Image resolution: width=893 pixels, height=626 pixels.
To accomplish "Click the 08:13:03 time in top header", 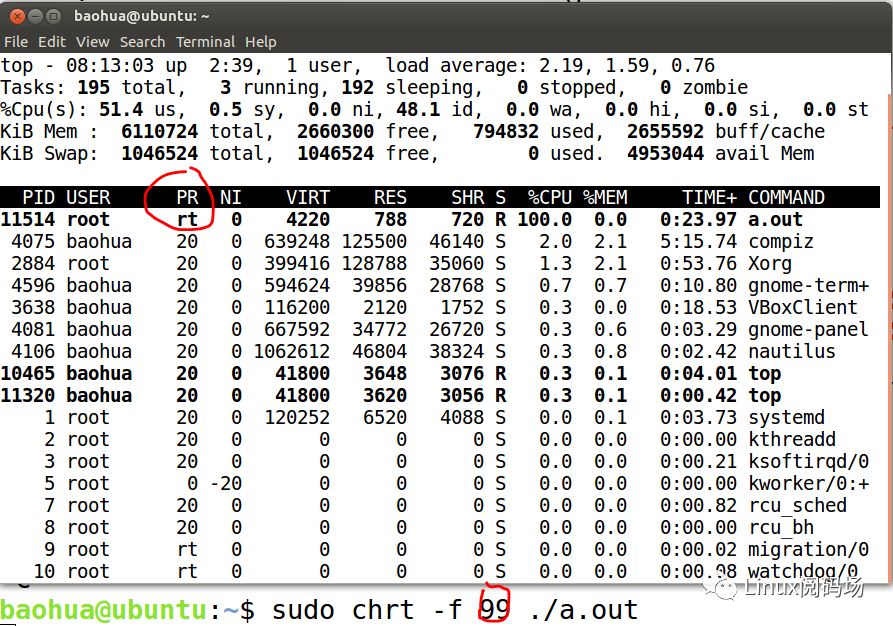I will click(110, 66).
